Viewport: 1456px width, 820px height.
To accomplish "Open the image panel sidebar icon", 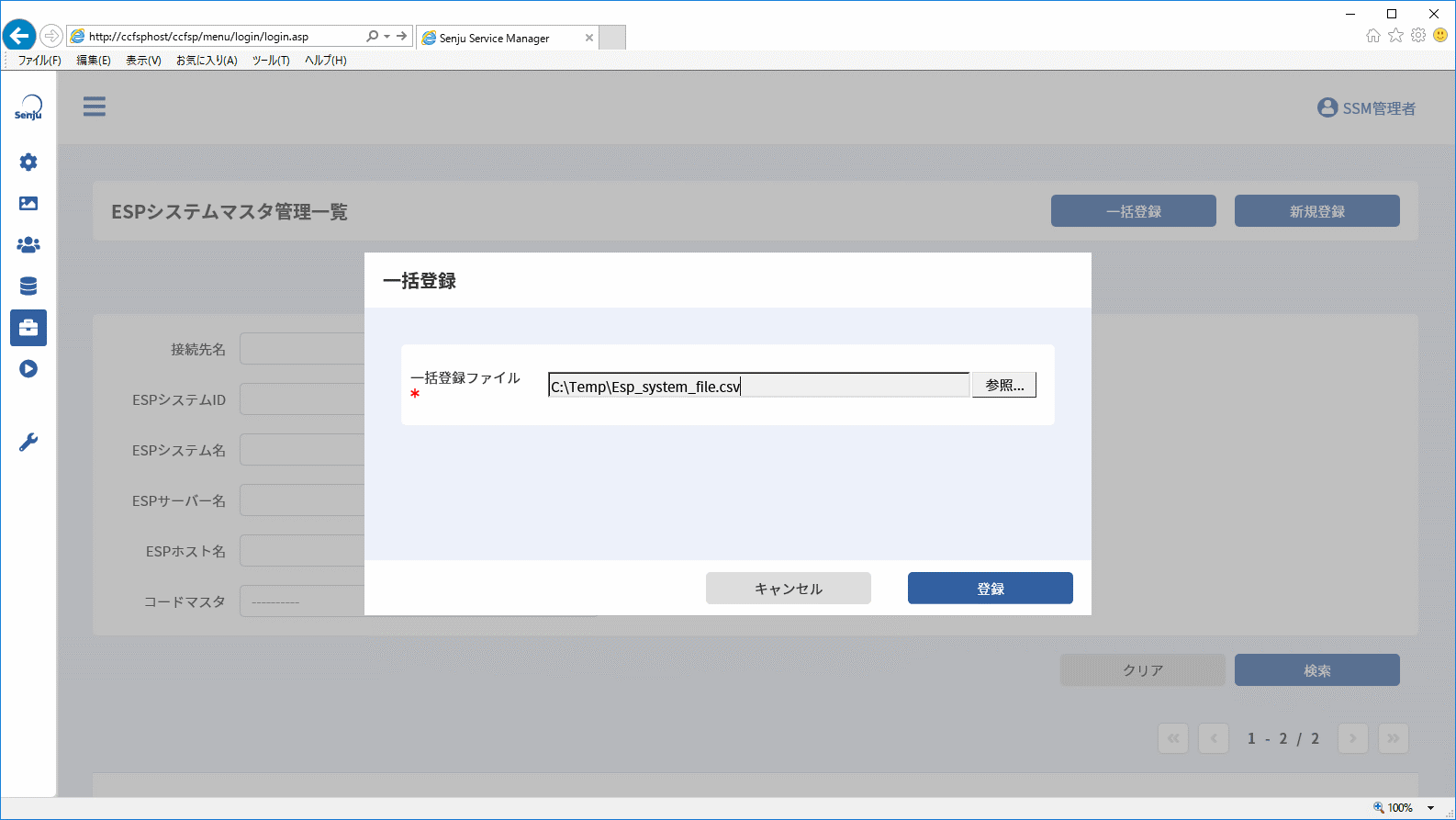I will 28,203.
